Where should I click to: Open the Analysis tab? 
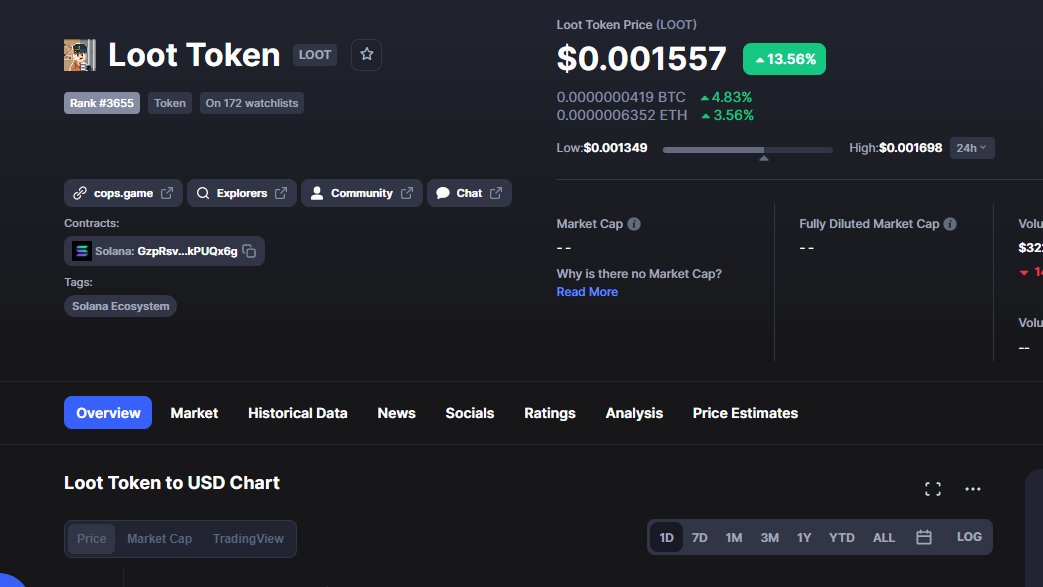point(634,413)
